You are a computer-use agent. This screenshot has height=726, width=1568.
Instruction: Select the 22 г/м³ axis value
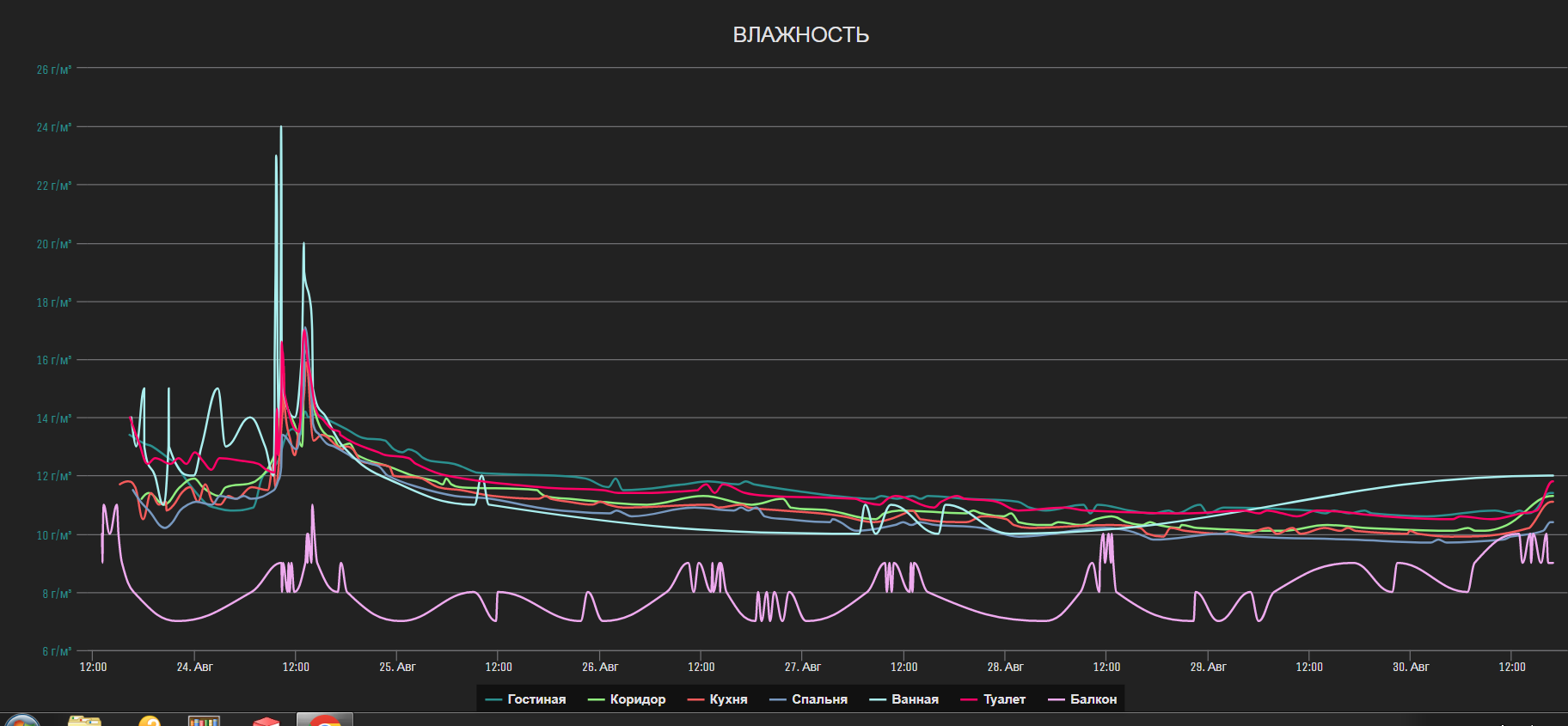pos(54,186)
